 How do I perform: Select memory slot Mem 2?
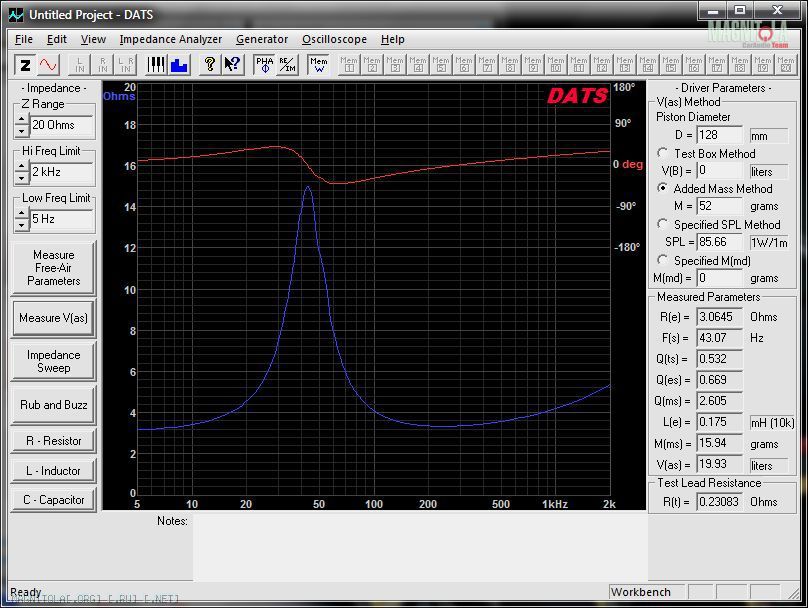click(372, 65)
